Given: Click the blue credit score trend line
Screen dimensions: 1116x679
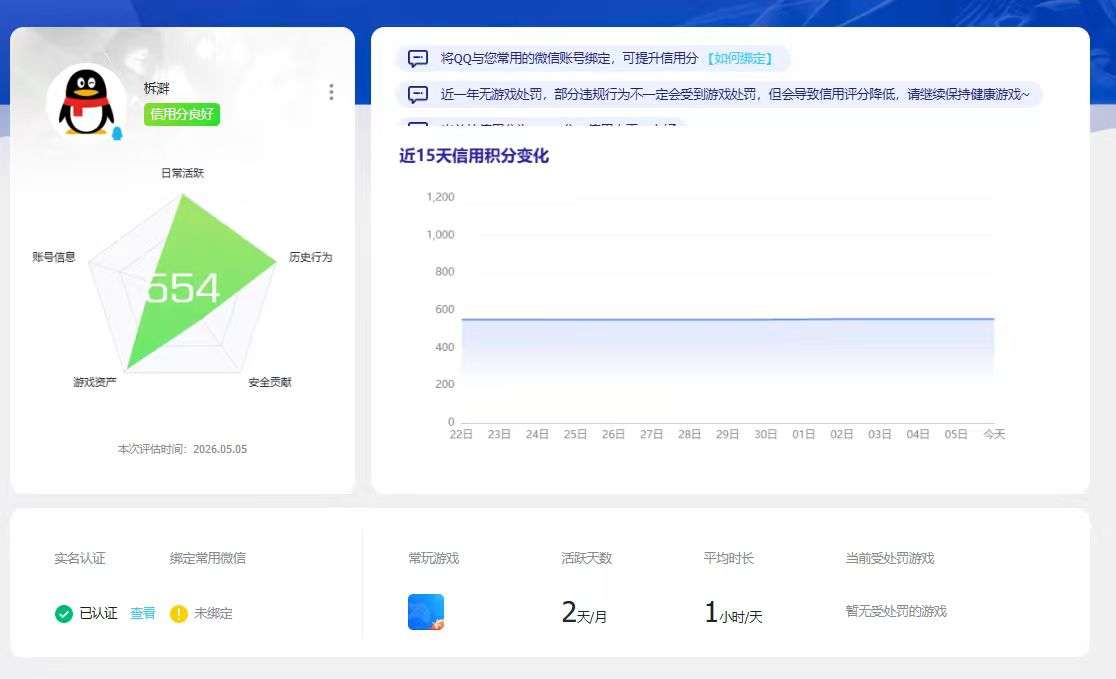Looking at the screenshot, I should pos(727,320).
